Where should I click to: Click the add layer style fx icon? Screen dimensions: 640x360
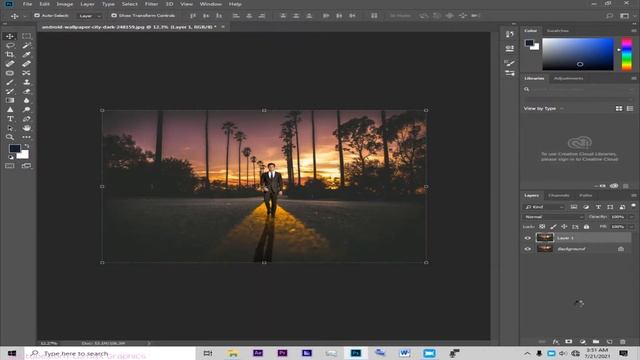tap(556, 342)
